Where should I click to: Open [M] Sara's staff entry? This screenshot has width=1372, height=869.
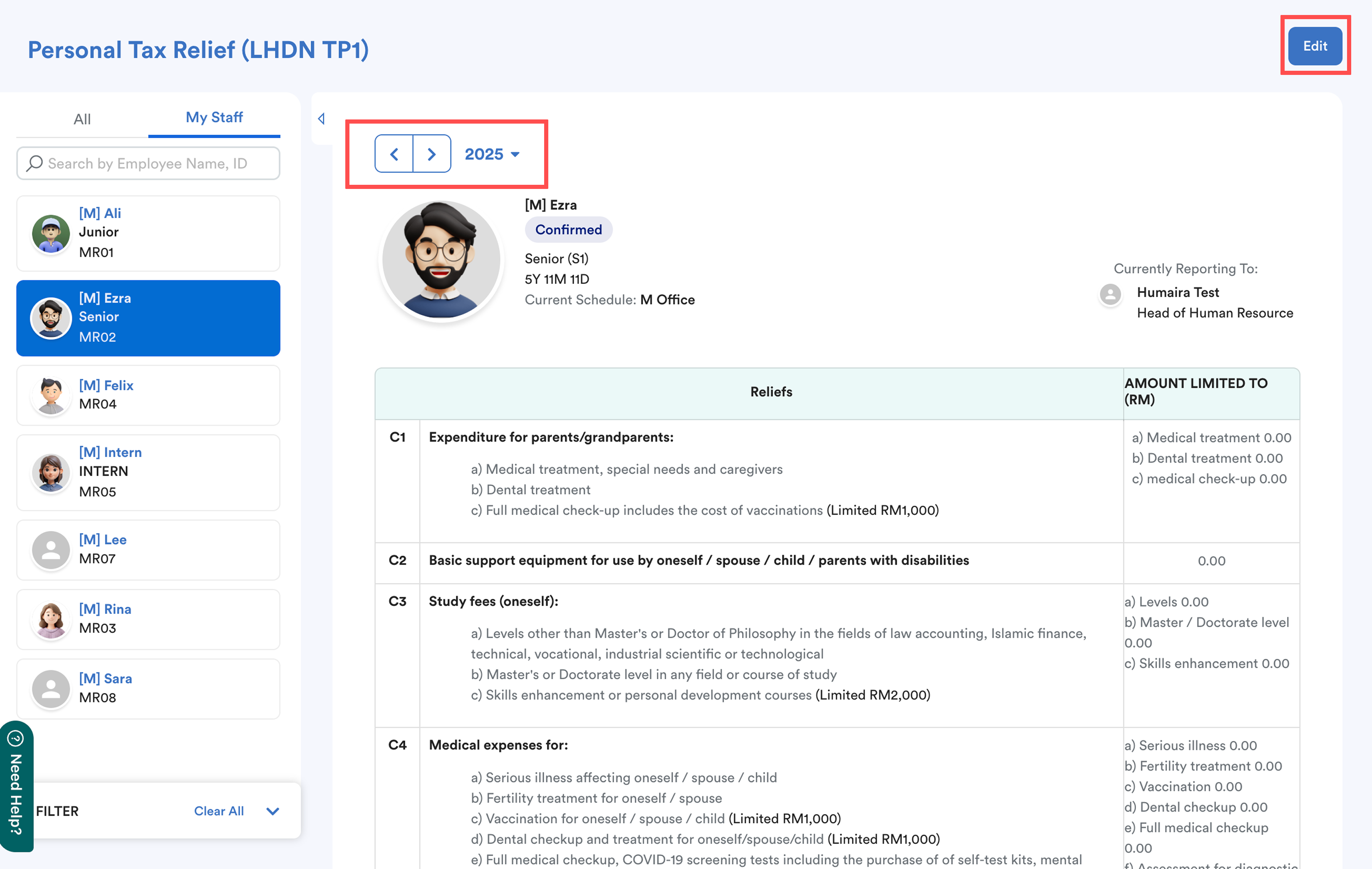148,688
